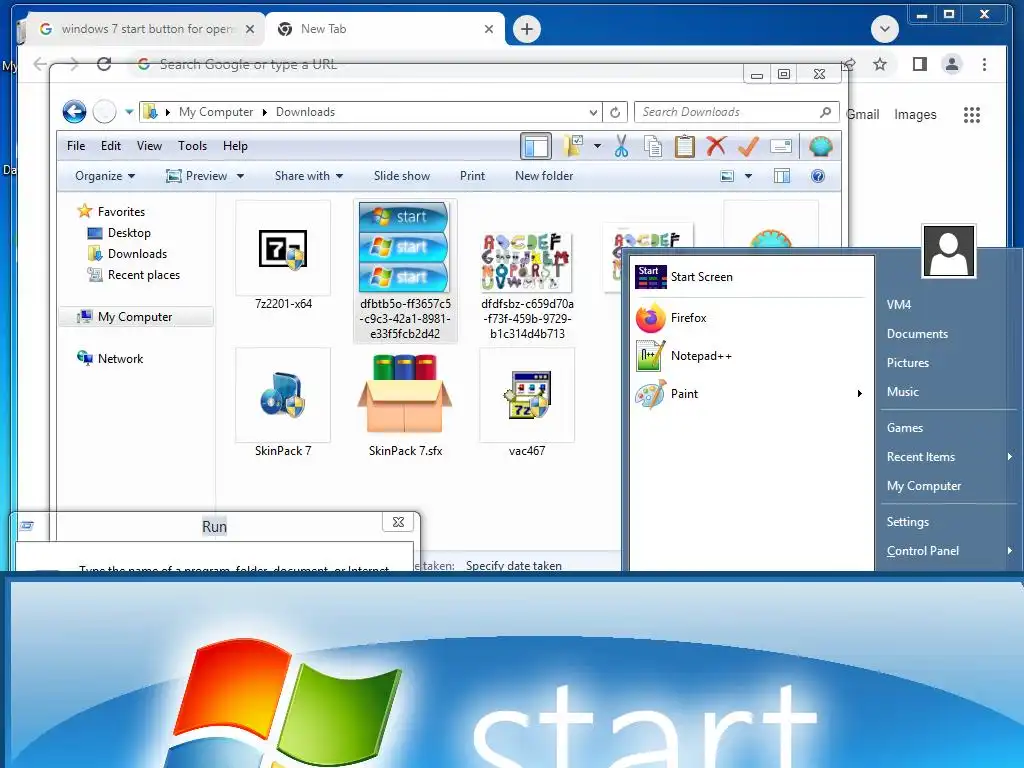
Task: Open the Edit menu
Action: tap(110, 146)
